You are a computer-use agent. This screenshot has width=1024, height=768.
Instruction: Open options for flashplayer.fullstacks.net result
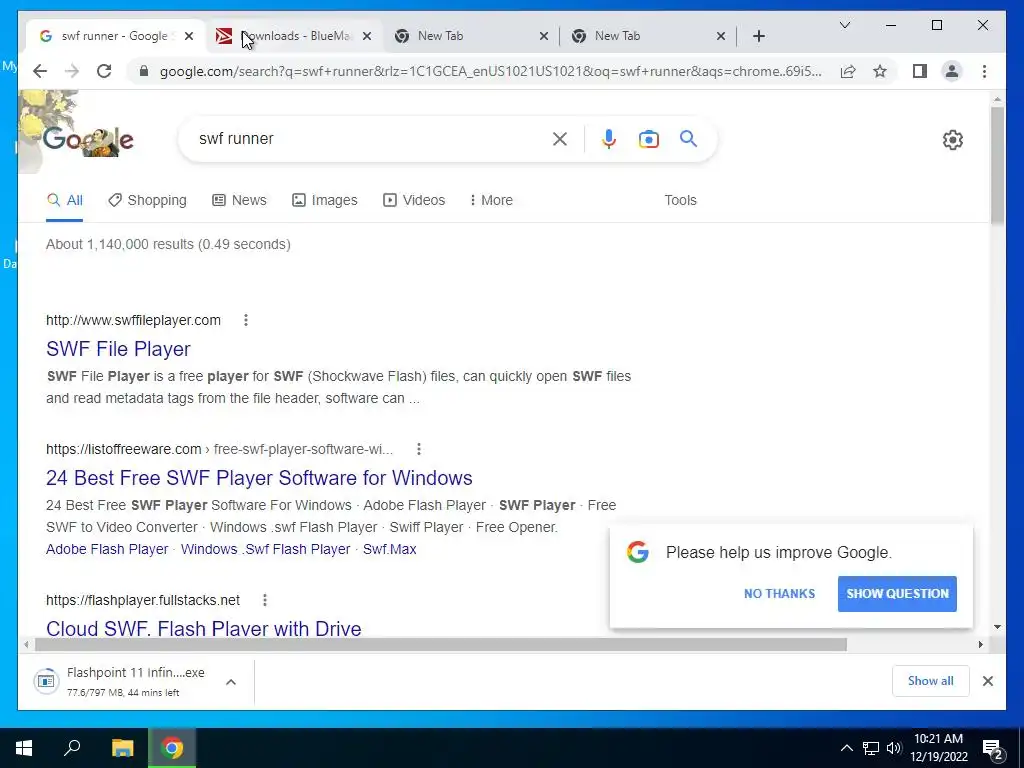pyautogui.click(x=264, y=600)
